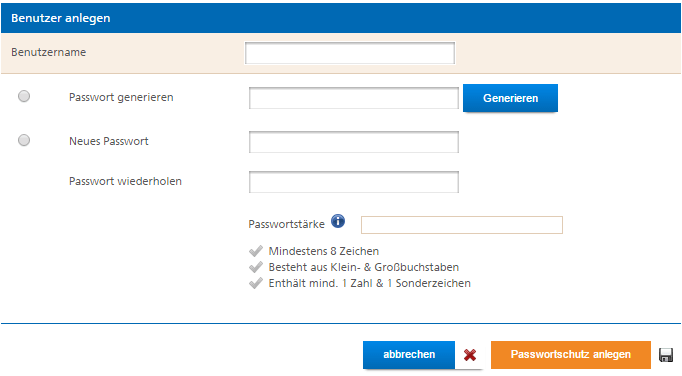Screen dimensions: 682x376
Task: Click the generated password text field
Action: (x=354, y=98)
